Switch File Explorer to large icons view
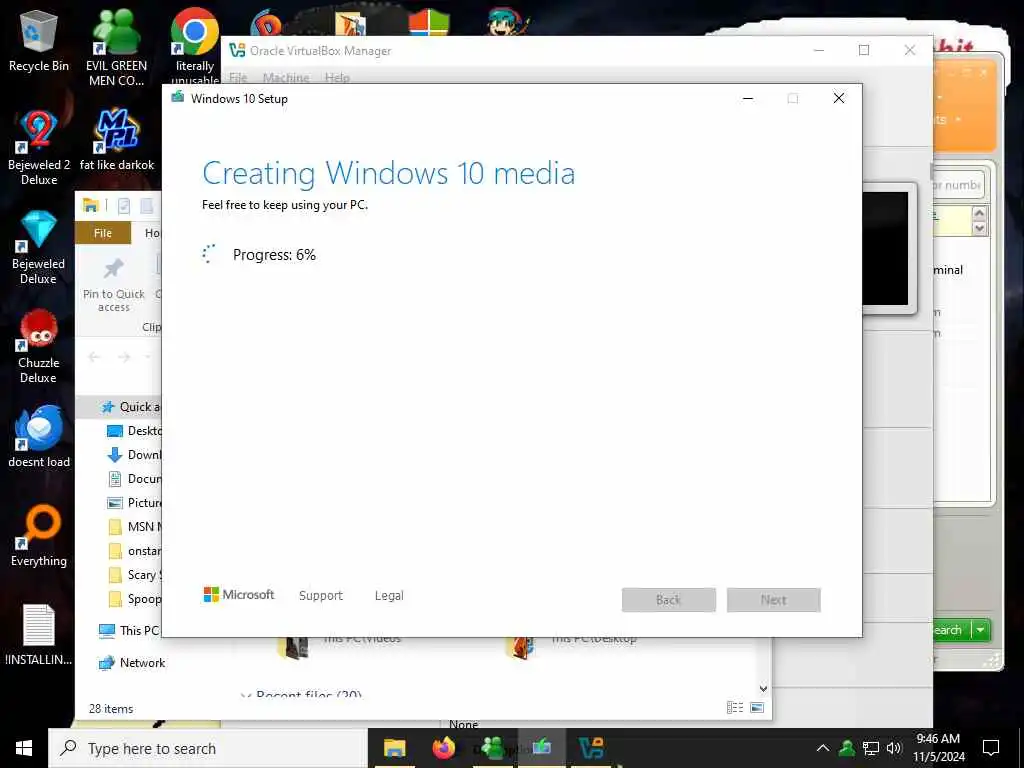This screenshot has width=1024, height=768. pos(757,707)
